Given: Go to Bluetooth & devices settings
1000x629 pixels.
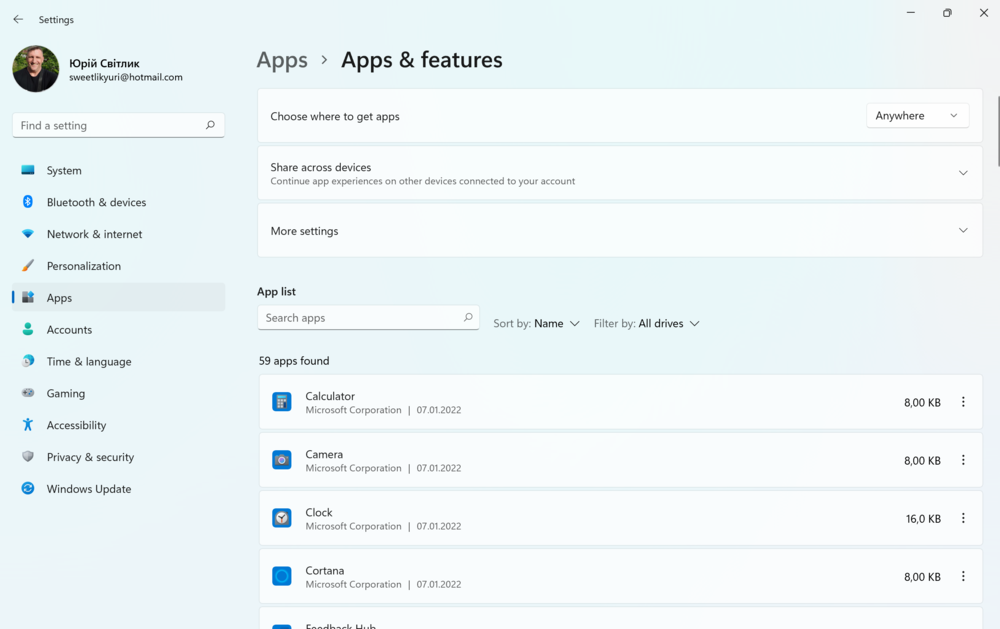Looking at the screenshot, I should coord(96,202).
